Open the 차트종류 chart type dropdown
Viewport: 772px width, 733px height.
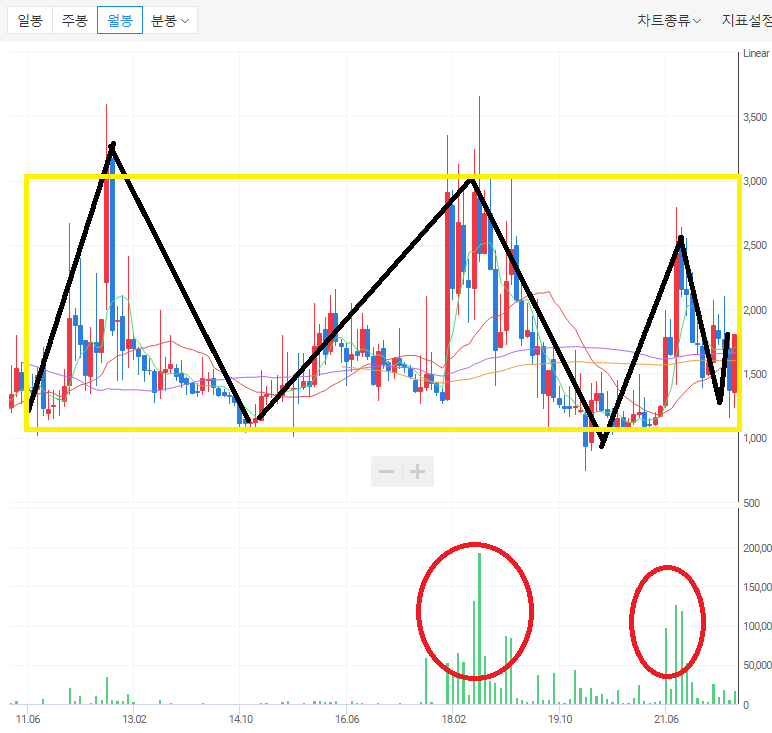[x=669, y=21]
